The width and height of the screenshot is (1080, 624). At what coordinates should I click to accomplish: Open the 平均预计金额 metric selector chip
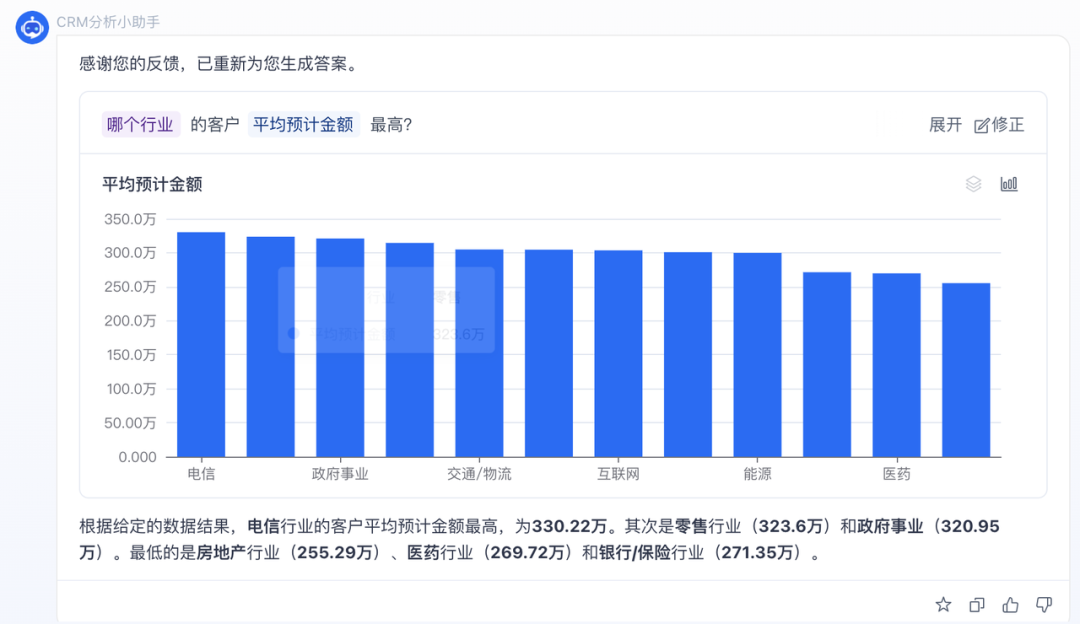tap(304, 124)
